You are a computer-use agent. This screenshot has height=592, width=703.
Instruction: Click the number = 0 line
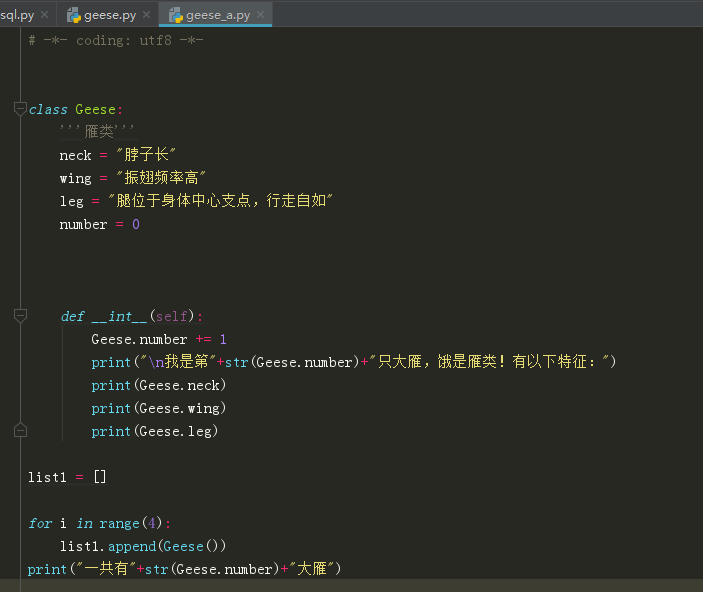[100, 224]
